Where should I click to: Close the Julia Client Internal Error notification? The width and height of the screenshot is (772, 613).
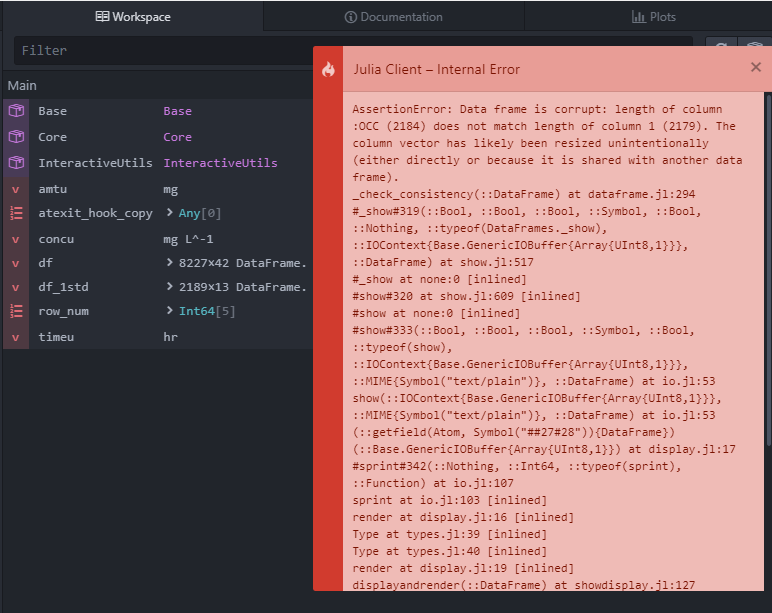[756, 67]
